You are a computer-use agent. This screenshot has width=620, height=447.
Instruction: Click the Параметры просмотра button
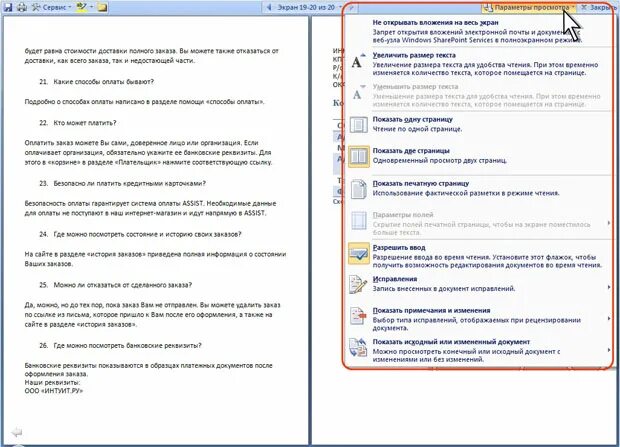529,7
